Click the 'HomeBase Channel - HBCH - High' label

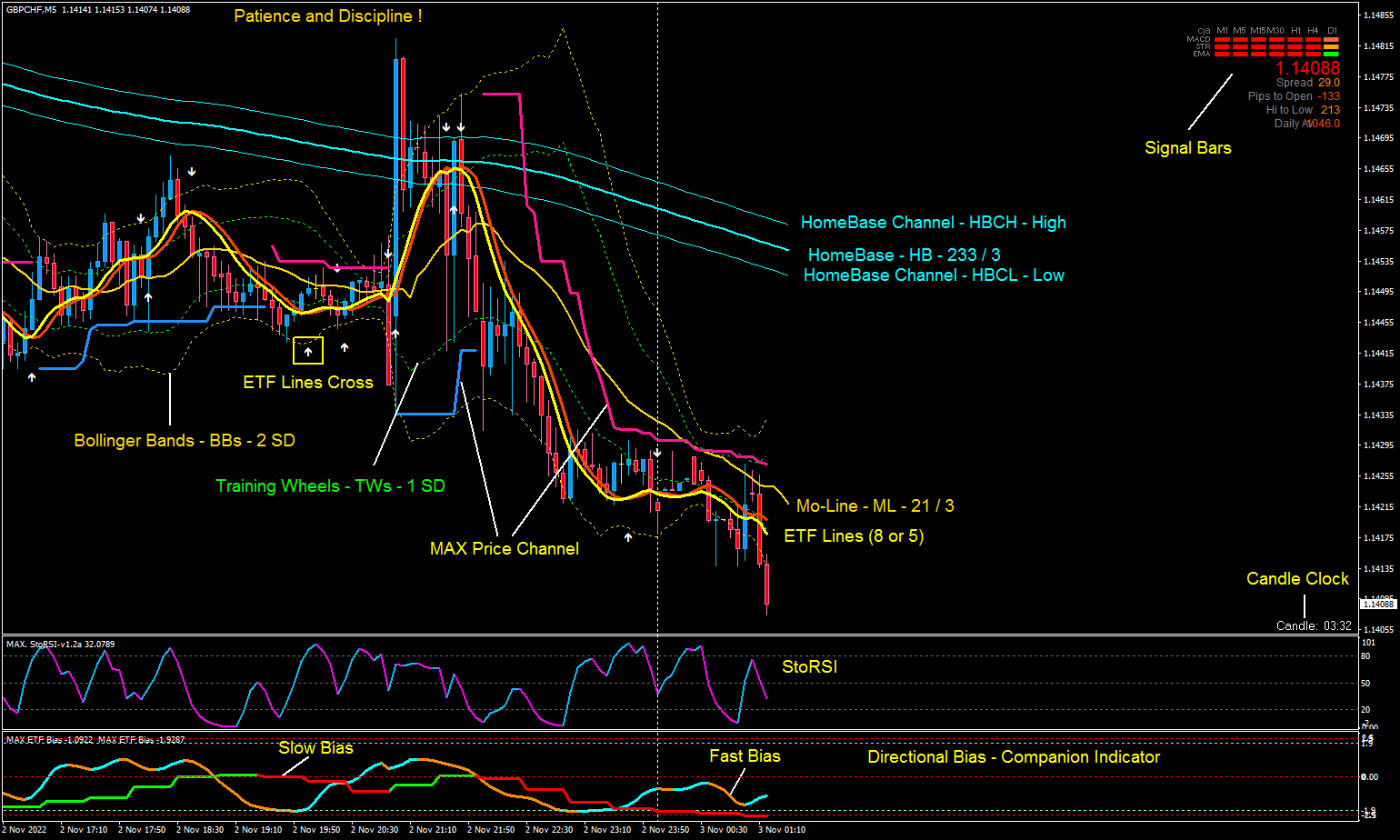(x=933, y=223)
